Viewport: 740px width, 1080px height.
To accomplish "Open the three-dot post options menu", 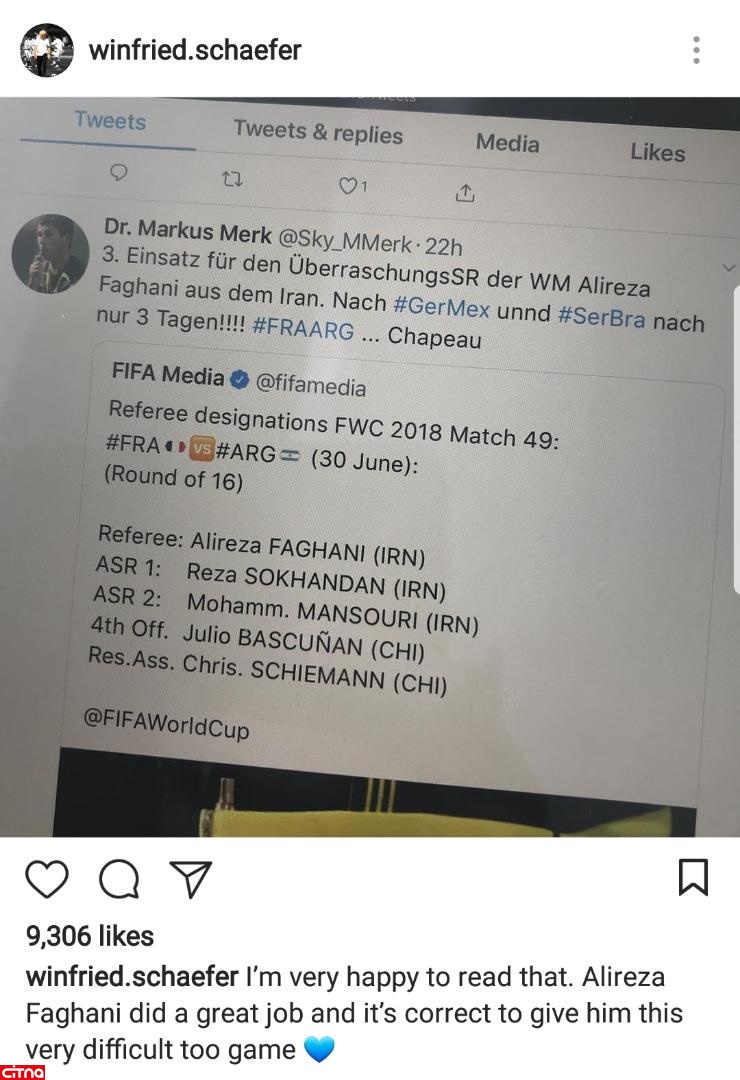I will coord(696,50).
